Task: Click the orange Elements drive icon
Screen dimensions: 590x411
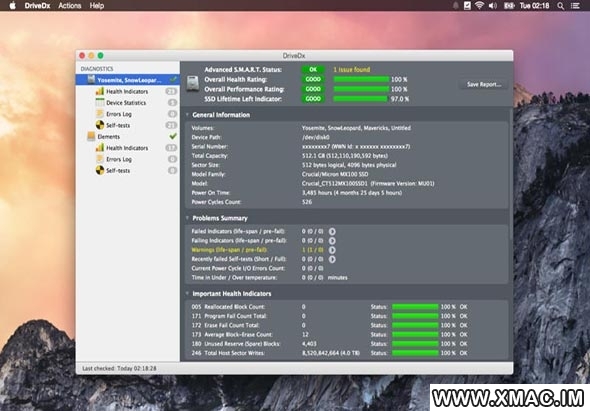Action: click(x=91, y=136)
